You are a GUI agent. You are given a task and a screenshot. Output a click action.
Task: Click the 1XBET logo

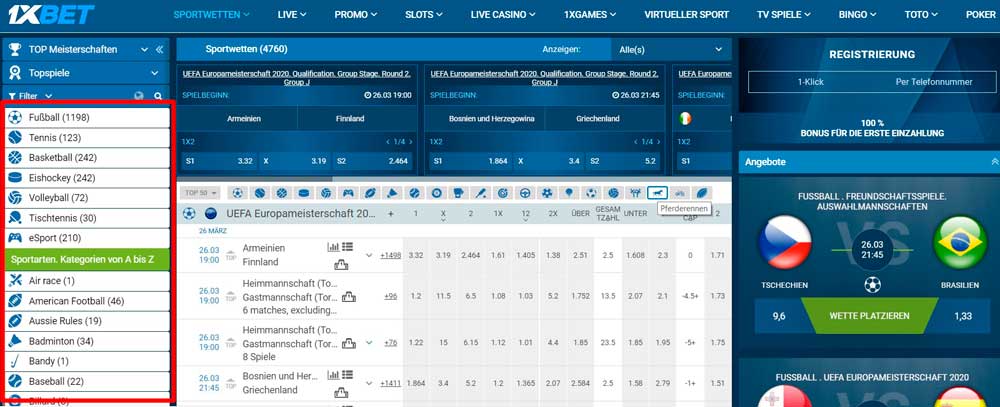(x=51, y=14)
